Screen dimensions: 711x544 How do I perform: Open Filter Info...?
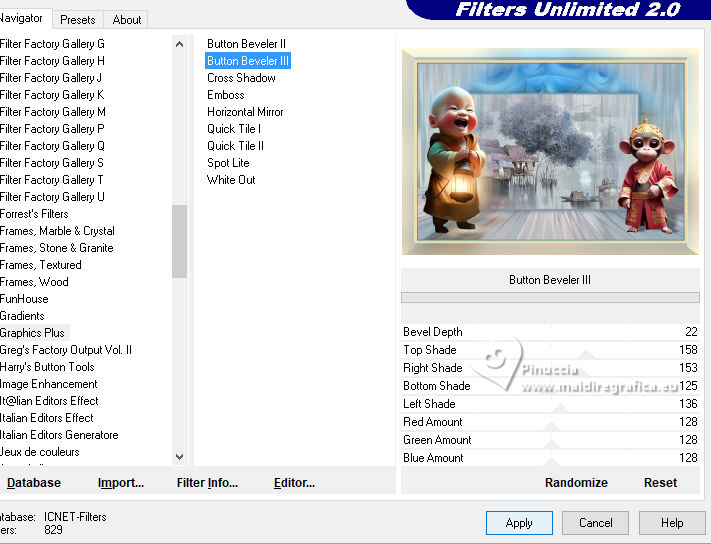point(207,483)
